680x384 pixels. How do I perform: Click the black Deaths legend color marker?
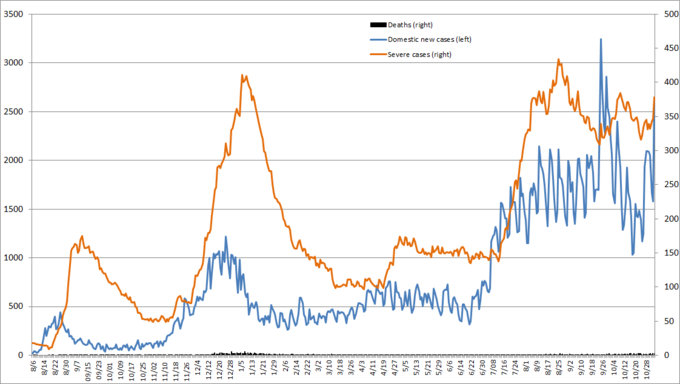pos(378,25)
